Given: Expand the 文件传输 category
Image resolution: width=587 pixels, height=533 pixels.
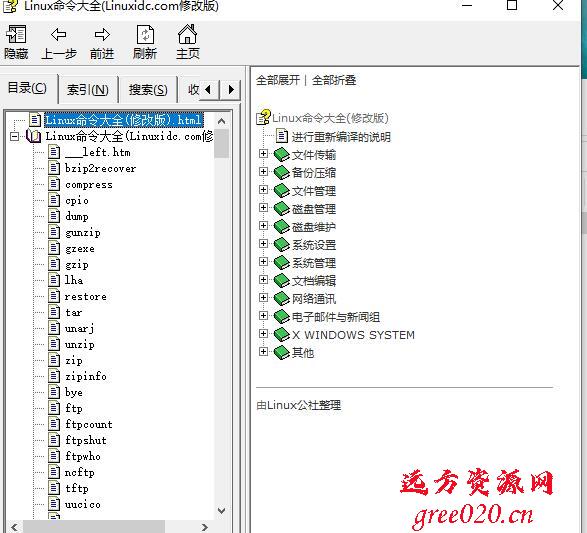Looking at the screenshot, I should click(x=263, y=154).
